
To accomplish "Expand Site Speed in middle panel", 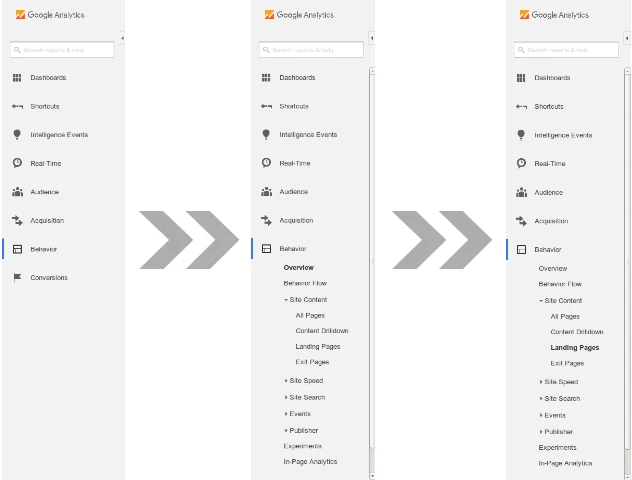I will pyautogui.click(x=286, y=380).
